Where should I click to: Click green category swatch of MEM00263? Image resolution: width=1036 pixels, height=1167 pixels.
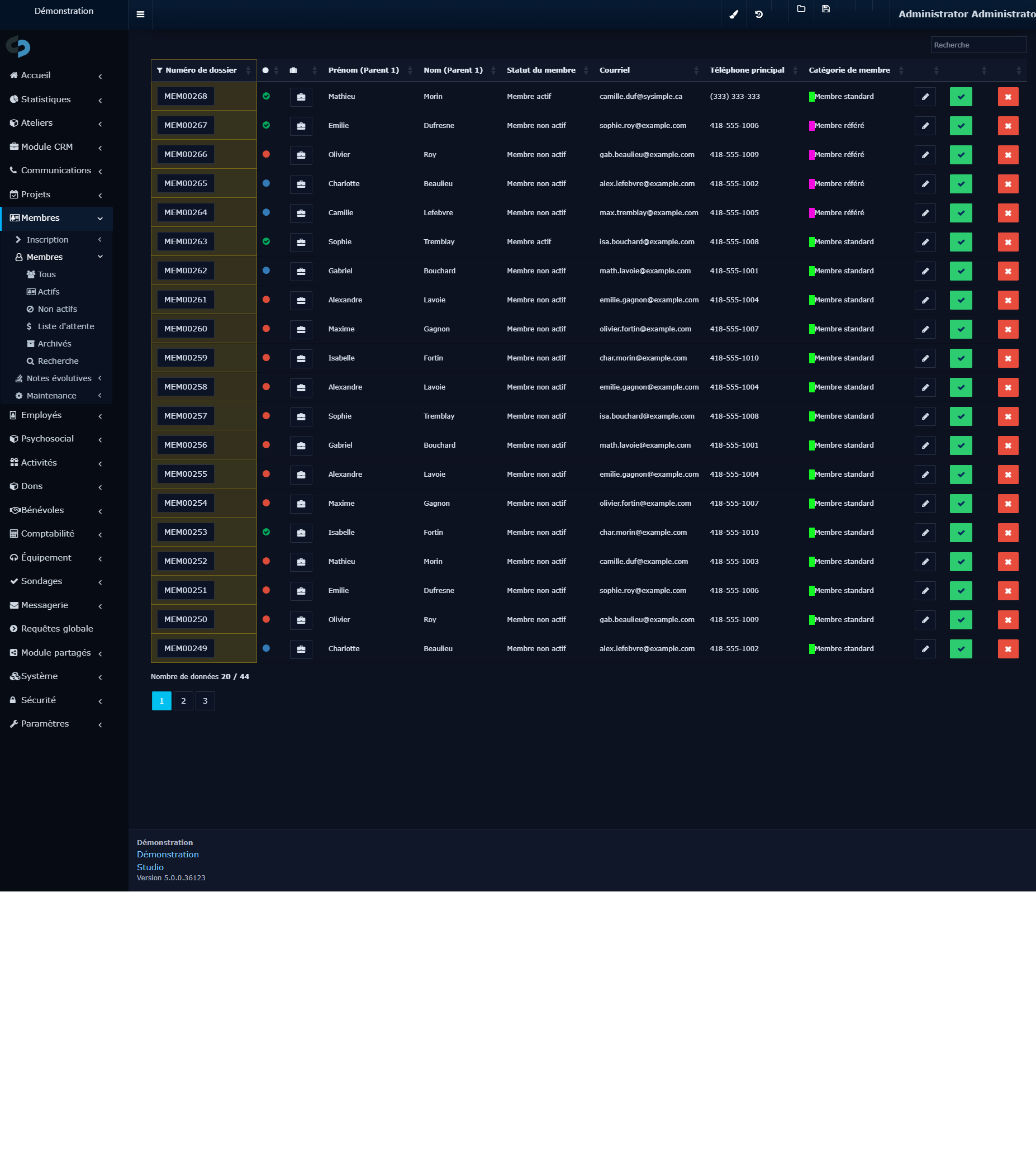point(812,242)
